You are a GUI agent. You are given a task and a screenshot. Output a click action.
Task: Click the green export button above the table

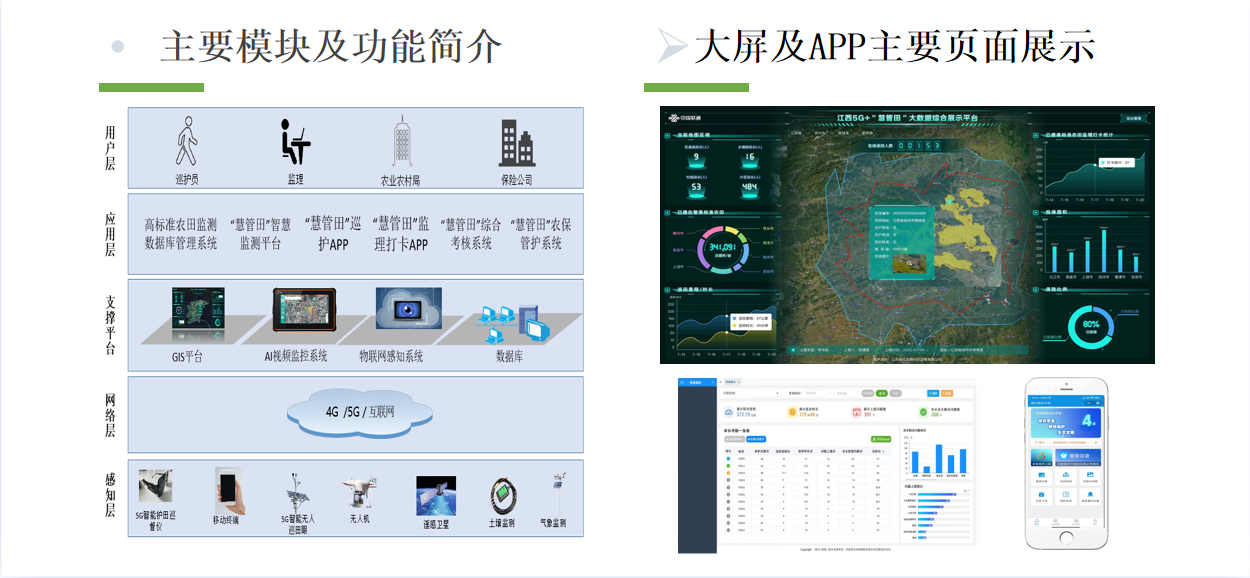click(881, 438)
